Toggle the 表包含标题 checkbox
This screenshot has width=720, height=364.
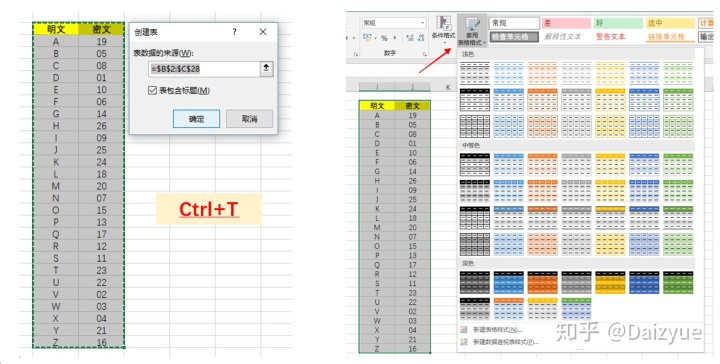click(152, 90)
